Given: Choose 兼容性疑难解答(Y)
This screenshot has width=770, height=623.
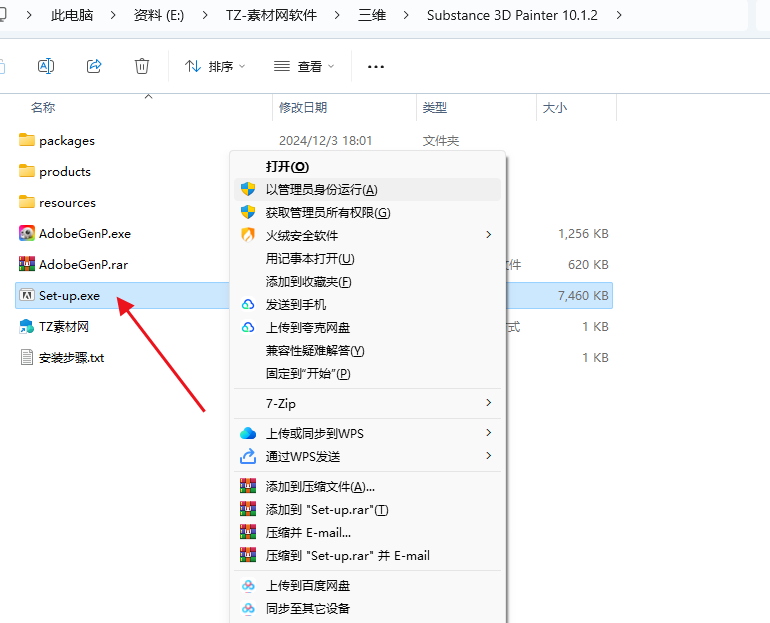Looking at the screenshot, I should (367, 351).
